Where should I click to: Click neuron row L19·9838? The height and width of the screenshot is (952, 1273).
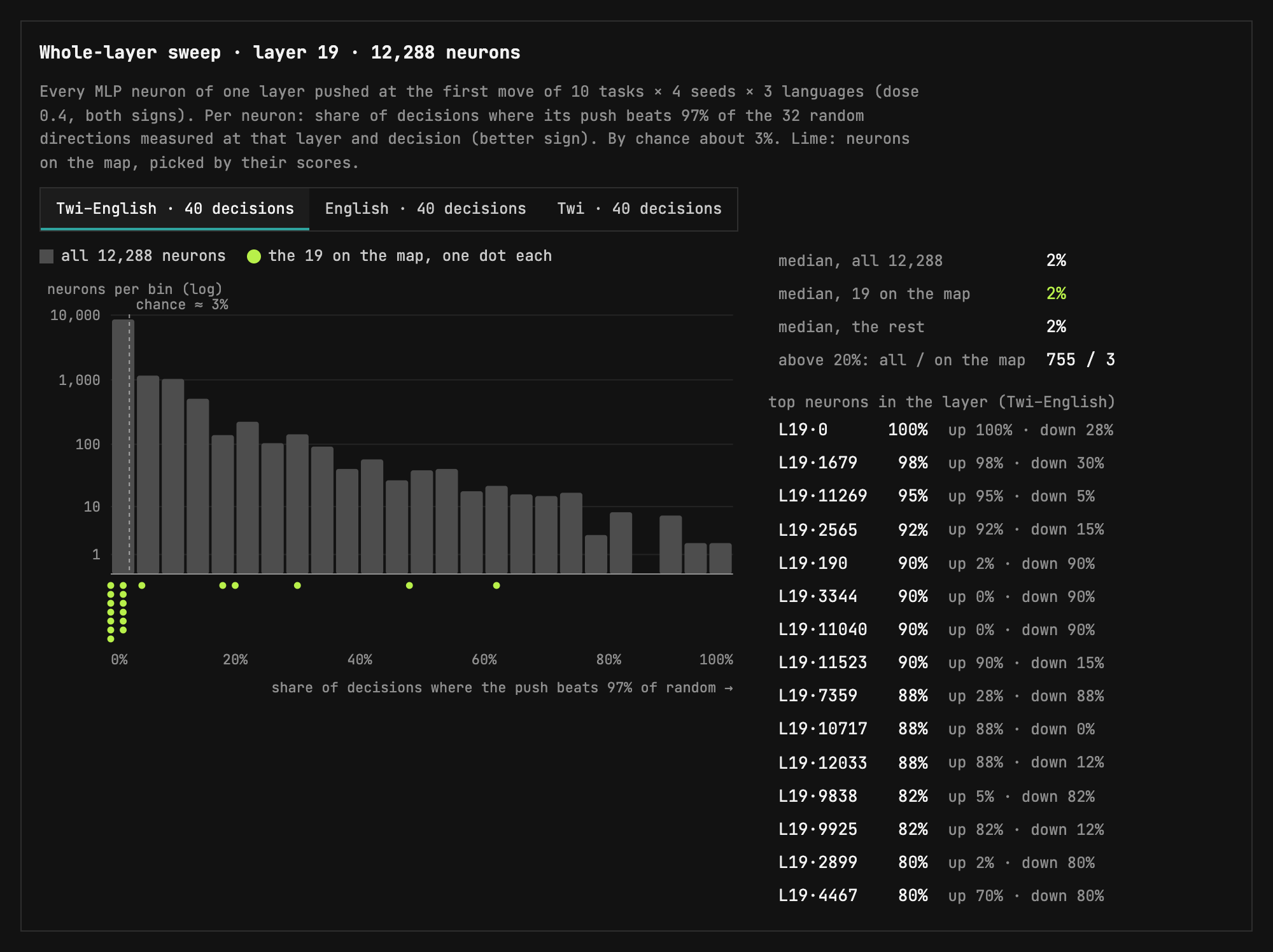945,796
